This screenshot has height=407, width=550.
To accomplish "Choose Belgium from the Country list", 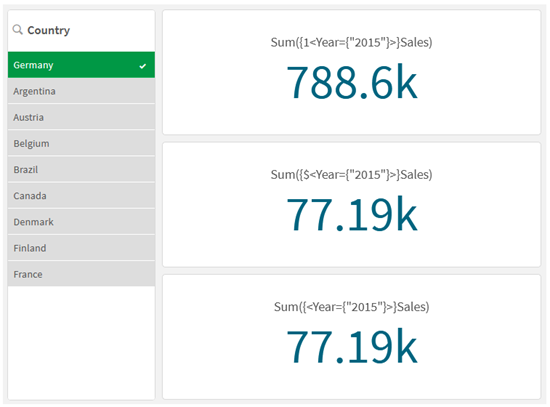I will pos(81,144).
